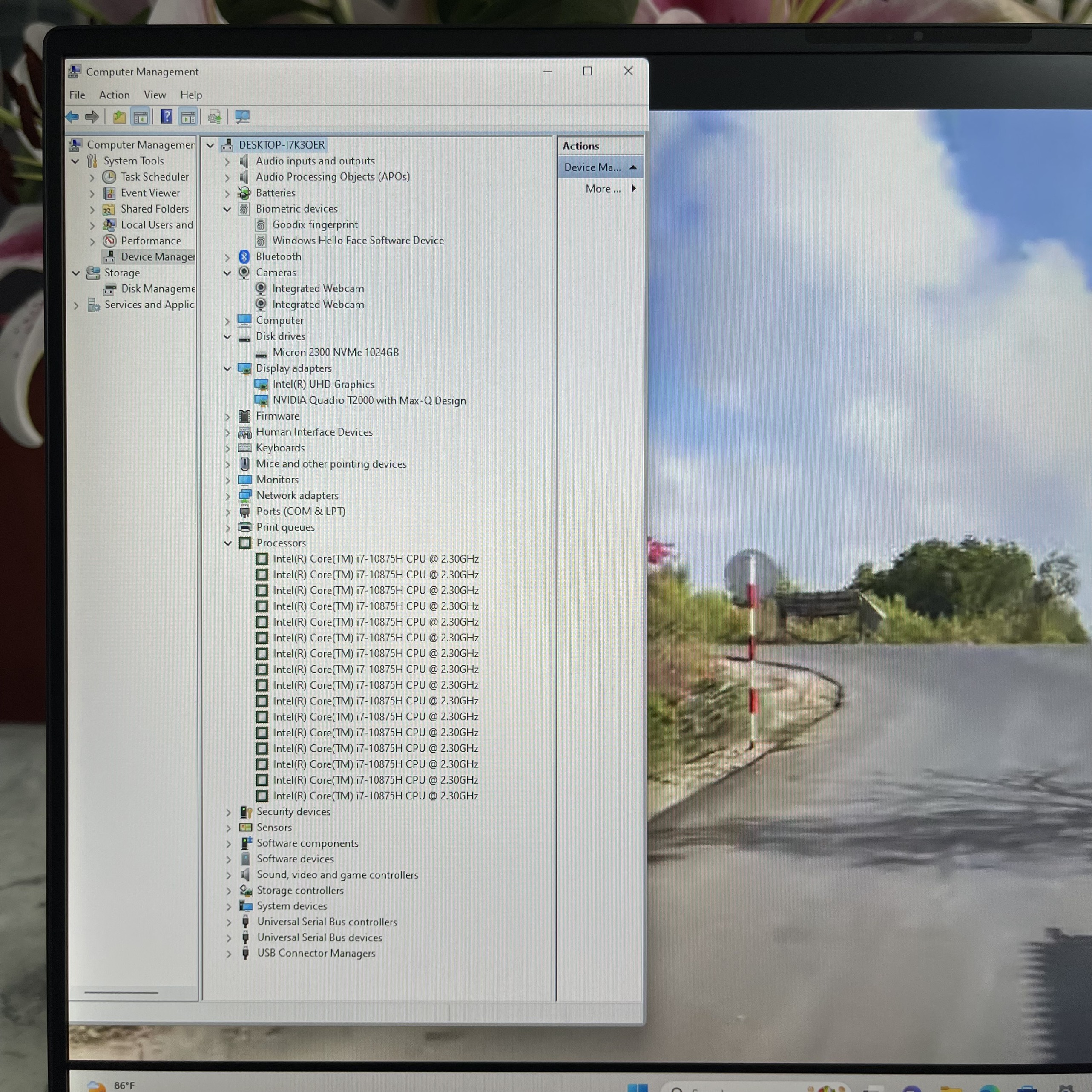Image resolution: width=1092 pixels, height=1092 pixels.
Task: Select NVIDIA Quadro T2000 with Max-Q Design
Action: (369, 400)
